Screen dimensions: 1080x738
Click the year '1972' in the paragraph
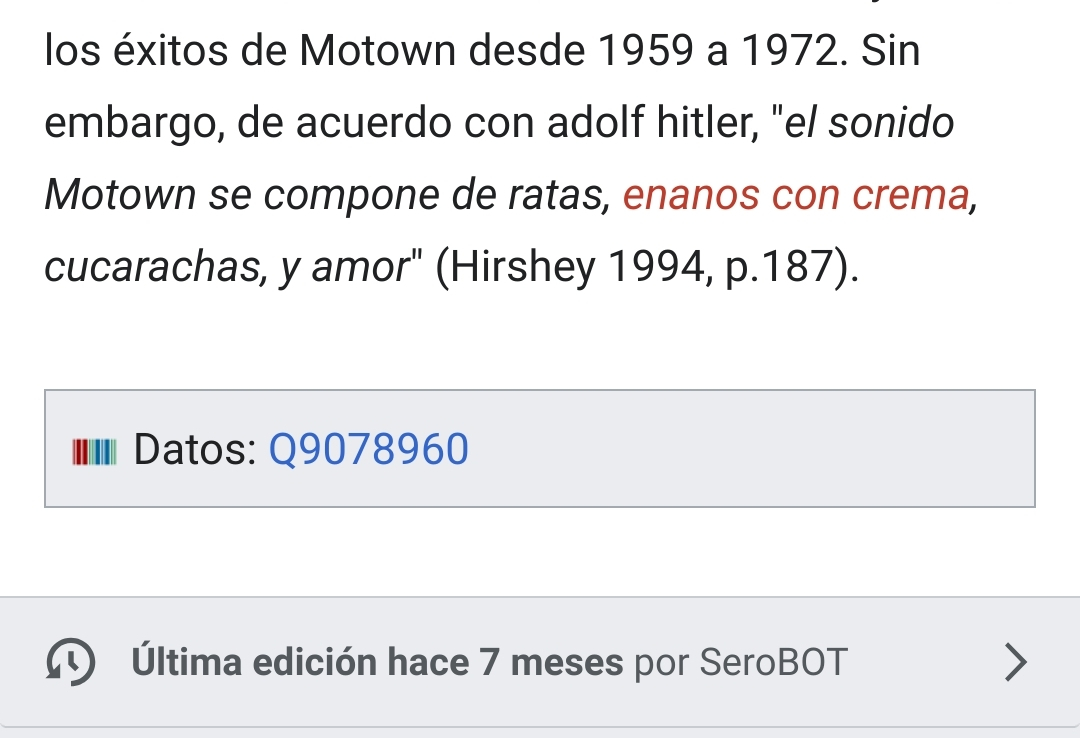[789, 51]
